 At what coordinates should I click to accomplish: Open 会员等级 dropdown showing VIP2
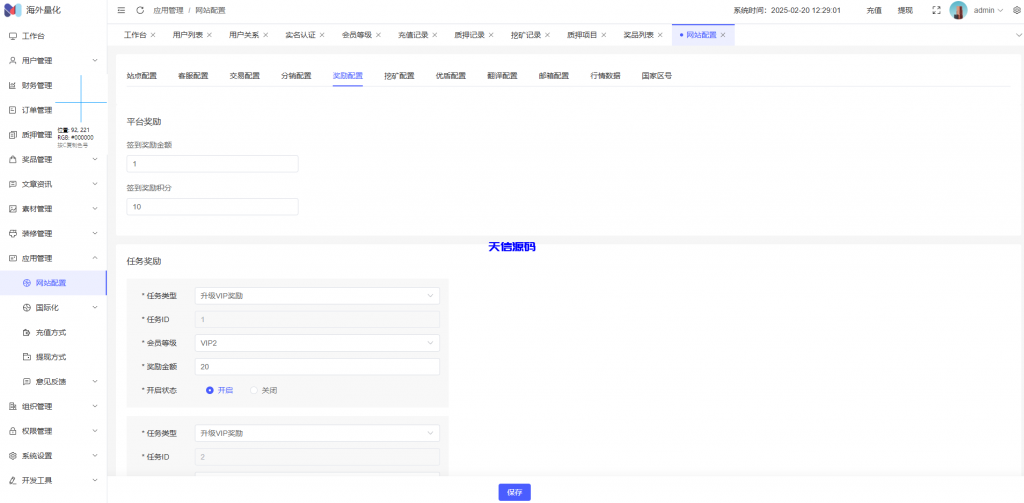317,343
